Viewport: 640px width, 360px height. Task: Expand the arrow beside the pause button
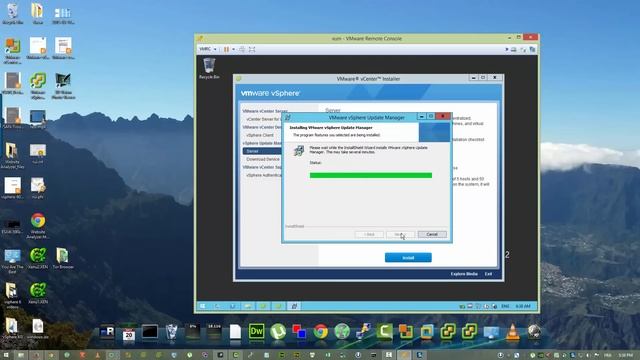click(233, 49)
